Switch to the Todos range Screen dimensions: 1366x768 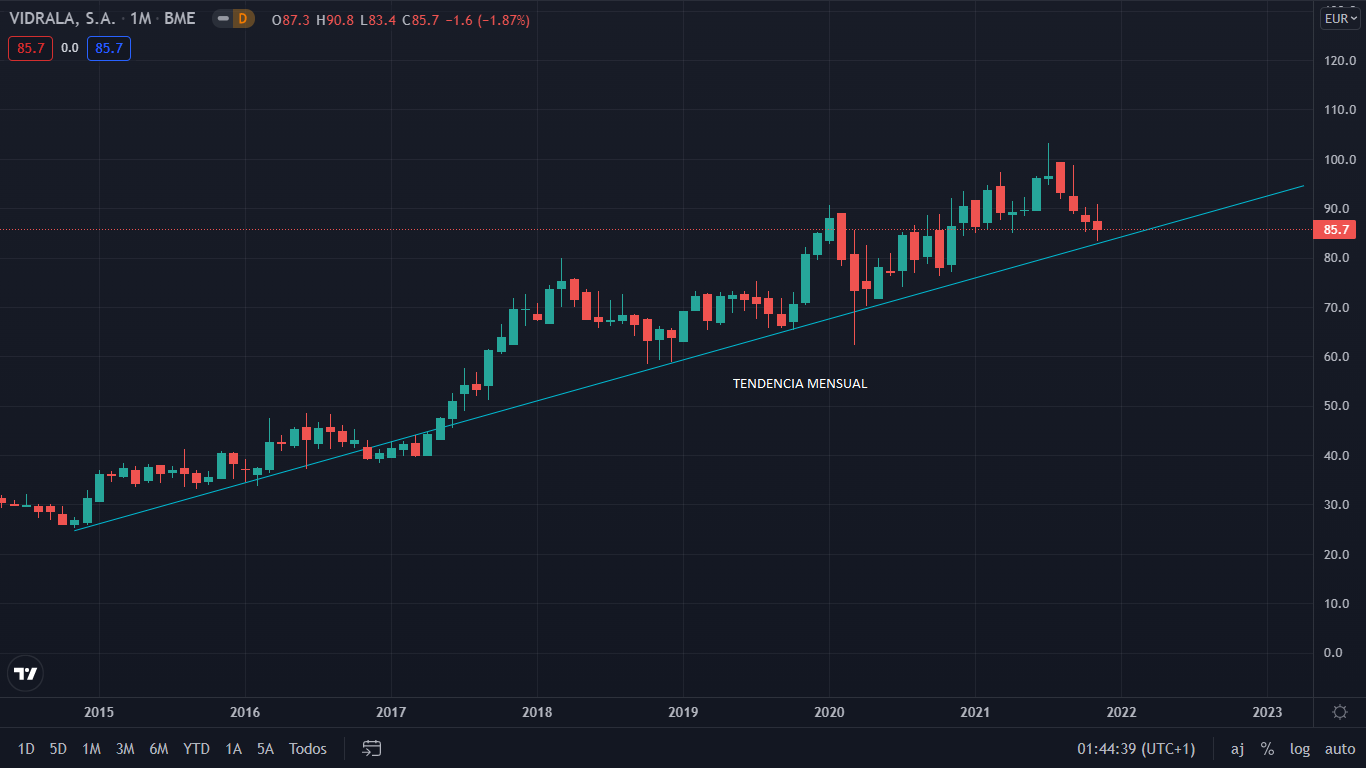[308, 749]
